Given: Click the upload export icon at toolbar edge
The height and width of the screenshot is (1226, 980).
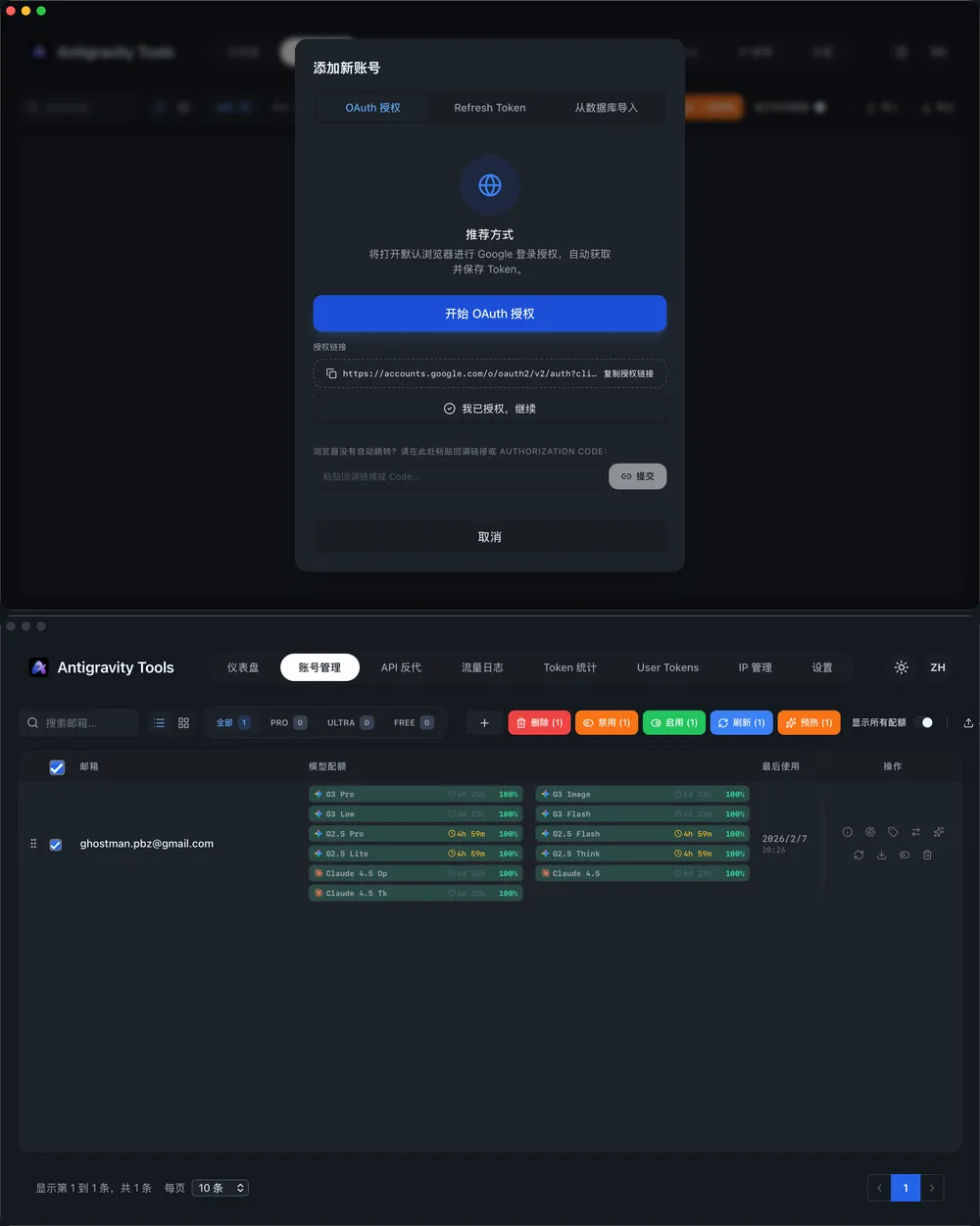Looking at the screenshot, I should [968, 722].
